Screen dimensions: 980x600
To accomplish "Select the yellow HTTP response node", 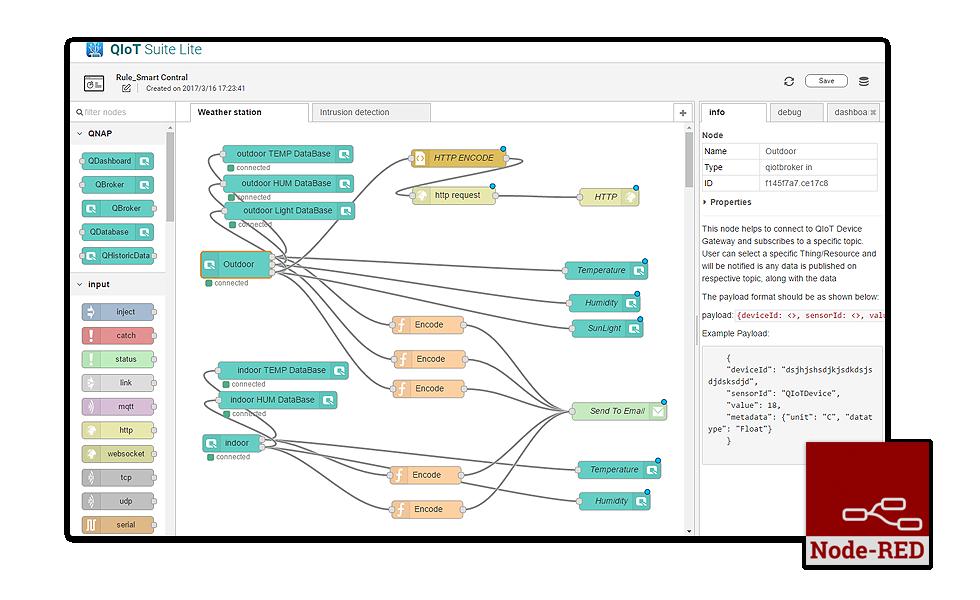I will (609, 197).
